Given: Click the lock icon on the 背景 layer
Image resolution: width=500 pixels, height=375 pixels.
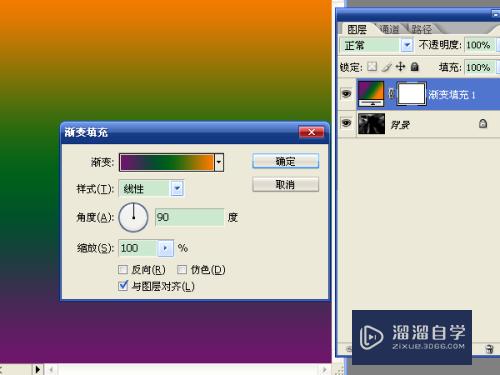Looking at the screenshot, I should coord(483,124).
